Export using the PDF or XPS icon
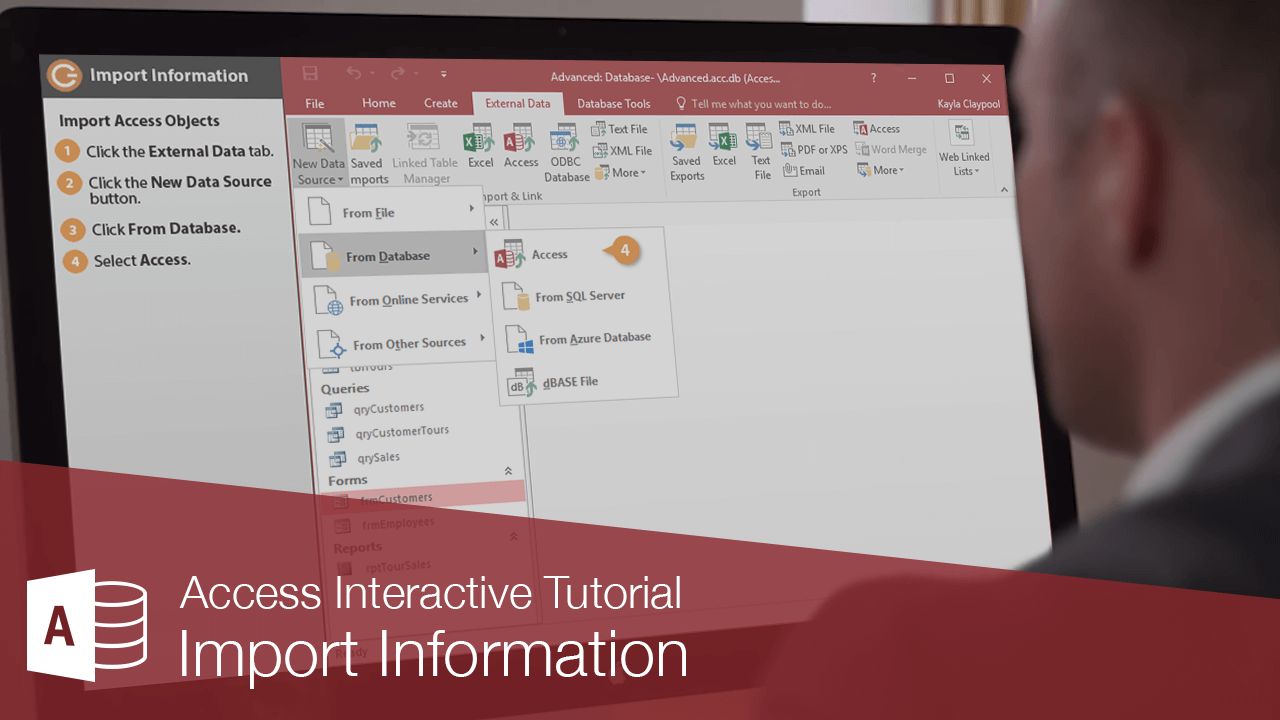1280x720 pixels. coord(812,149)
